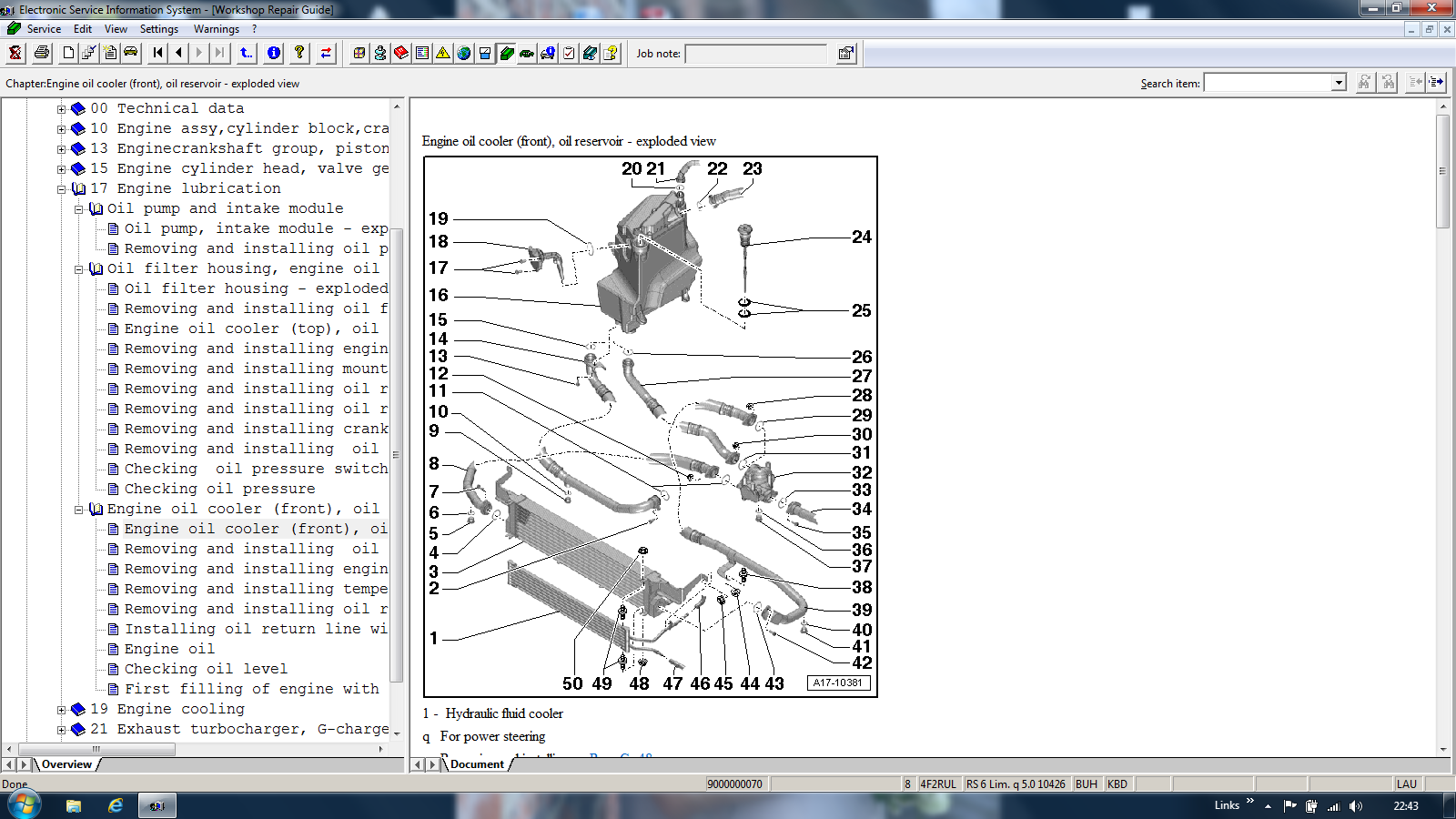
Task: Click the yellow question mark help icon
Action: tap(299, 53)
